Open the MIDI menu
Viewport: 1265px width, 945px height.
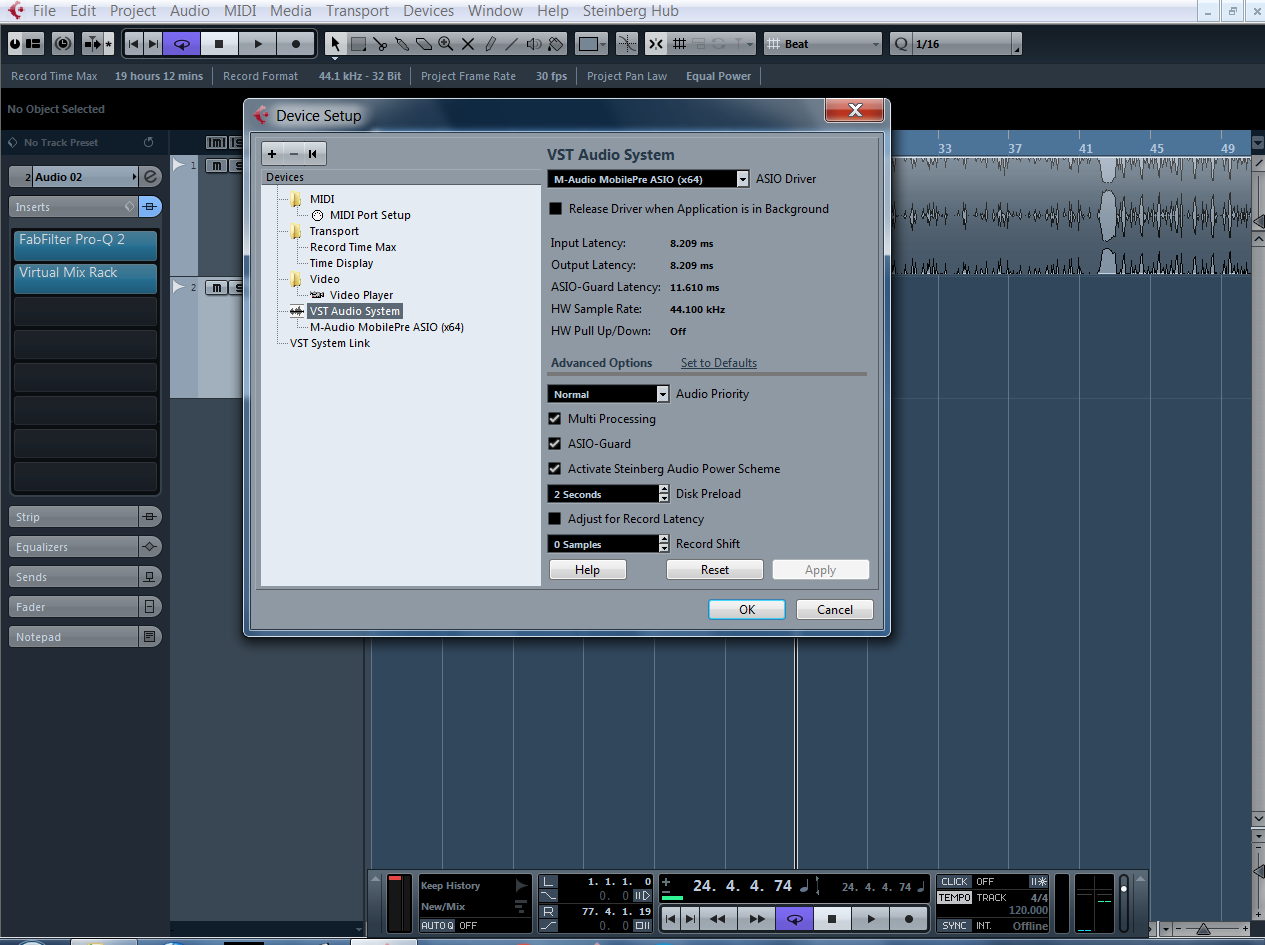pos(240,11)
